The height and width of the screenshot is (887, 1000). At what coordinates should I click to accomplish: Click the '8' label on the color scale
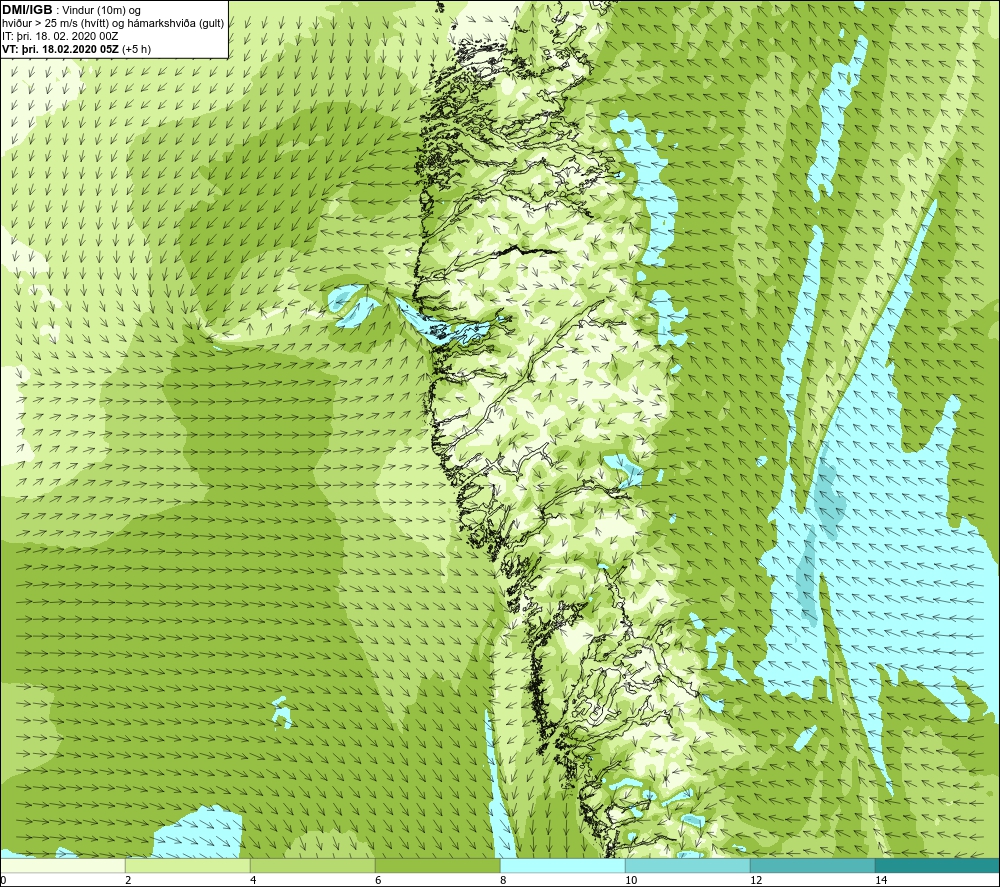[x=503, y=880]
